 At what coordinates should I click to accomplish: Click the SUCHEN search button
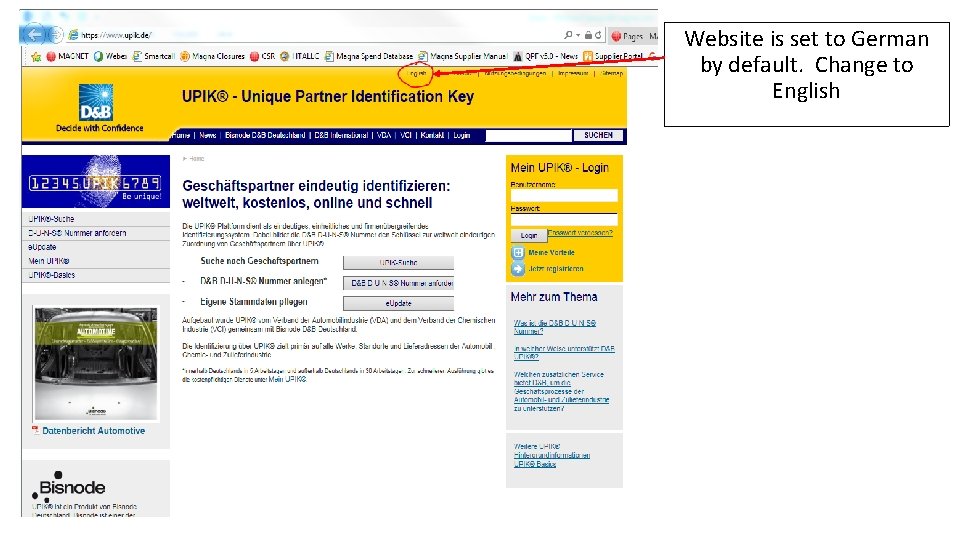(x=598, y=135)
